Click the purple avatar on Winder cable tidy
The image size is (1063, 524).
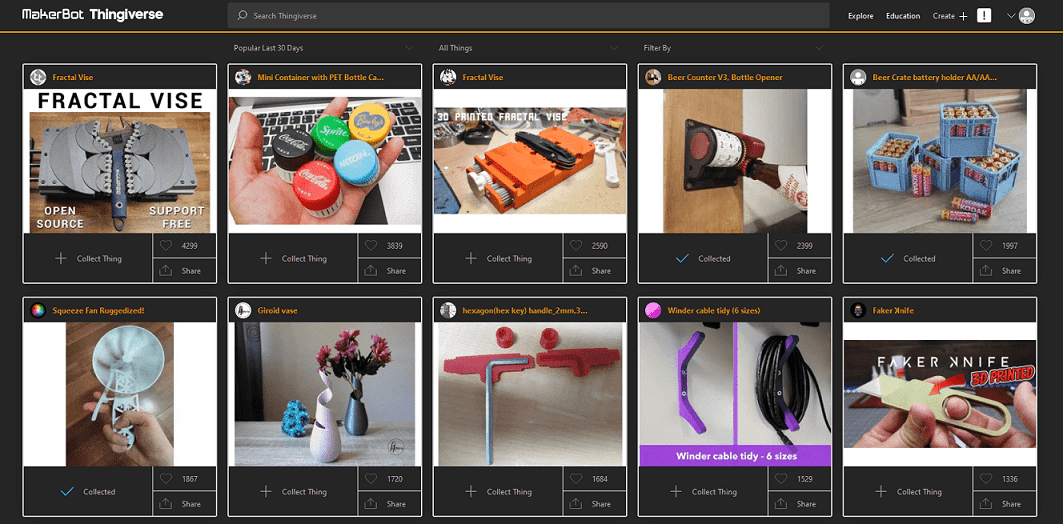(x=653, y=310)
